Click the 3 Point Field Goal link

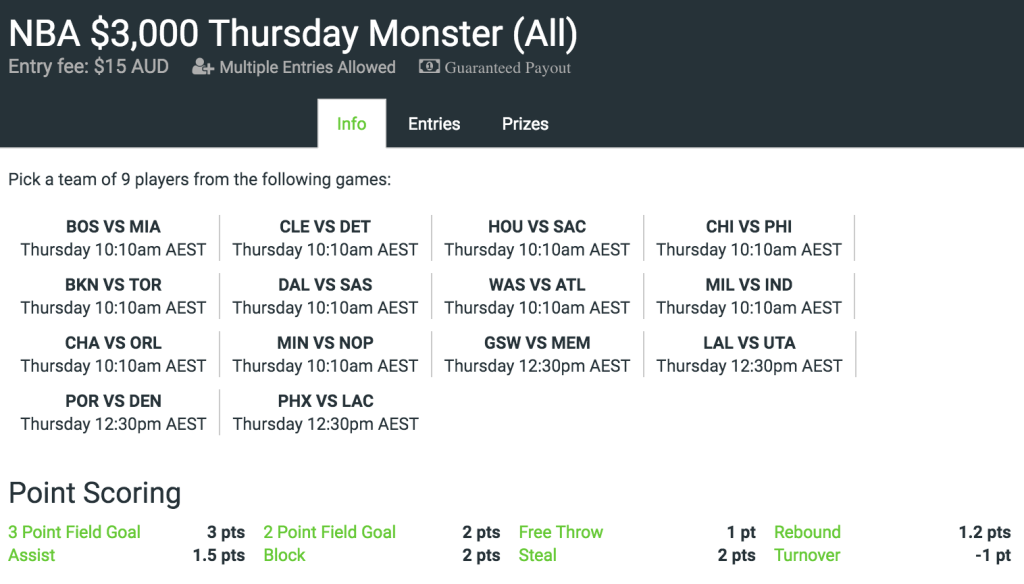click(74, 532)
